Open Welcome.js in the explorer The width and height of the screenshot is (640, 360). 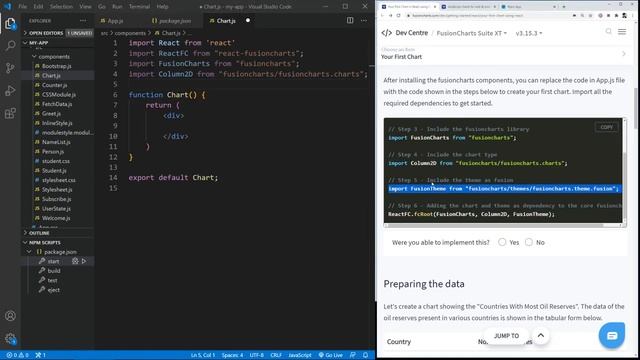tap(56, 218)
